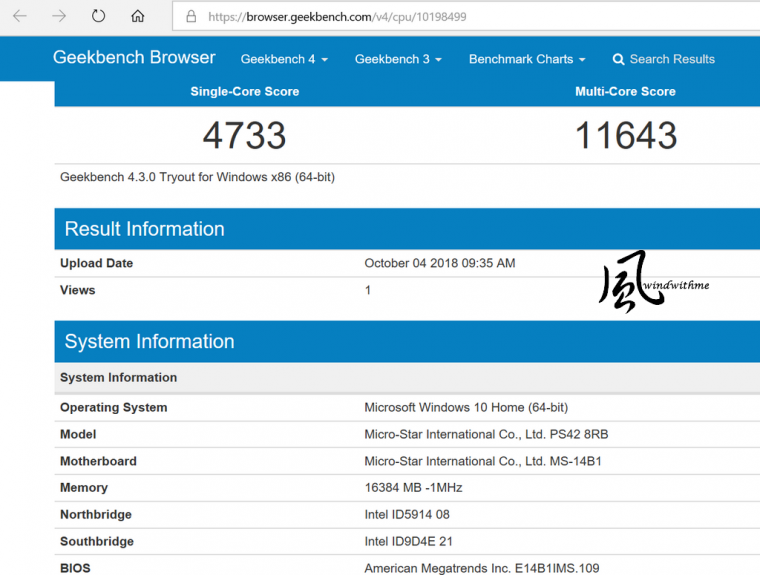The height and width of the screenshot is (575, 760).
Task: Select the Multi-Core Score column header
Action: (625, 91)
